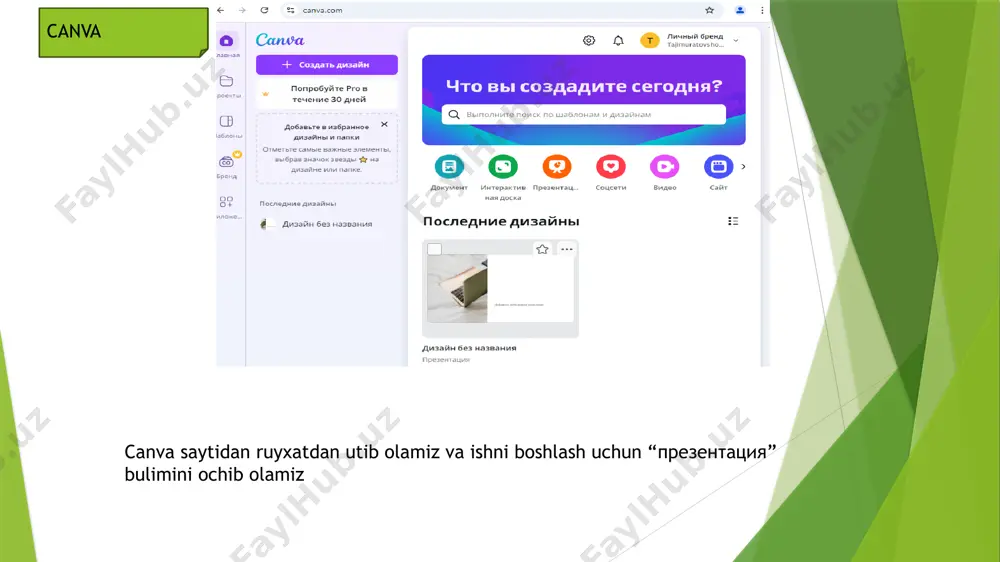Click the Последние дизайны heading

click(x=501, y=221)
